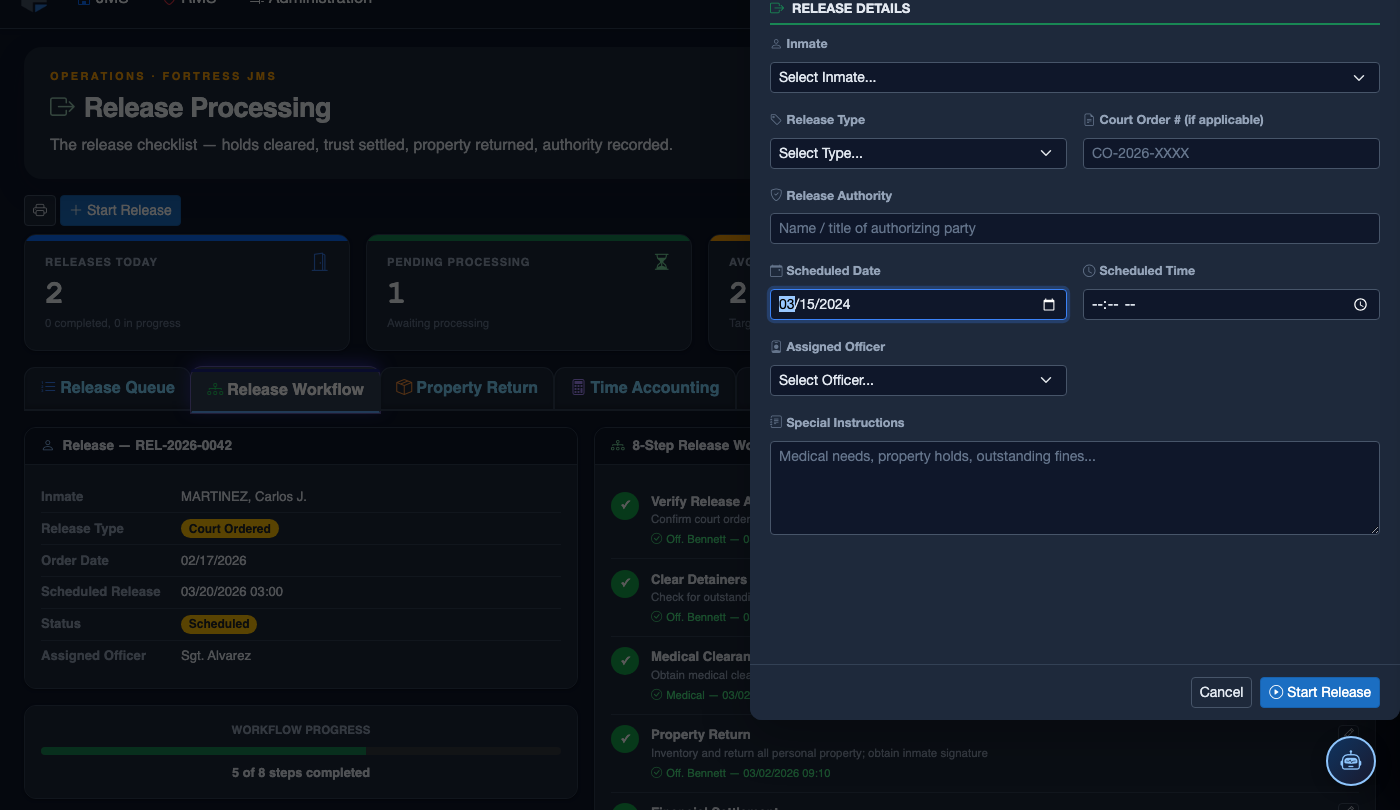1400x810 pixels.
Task: Expand the Select Inmate dropdown
Action: (x=1074, y=77)
